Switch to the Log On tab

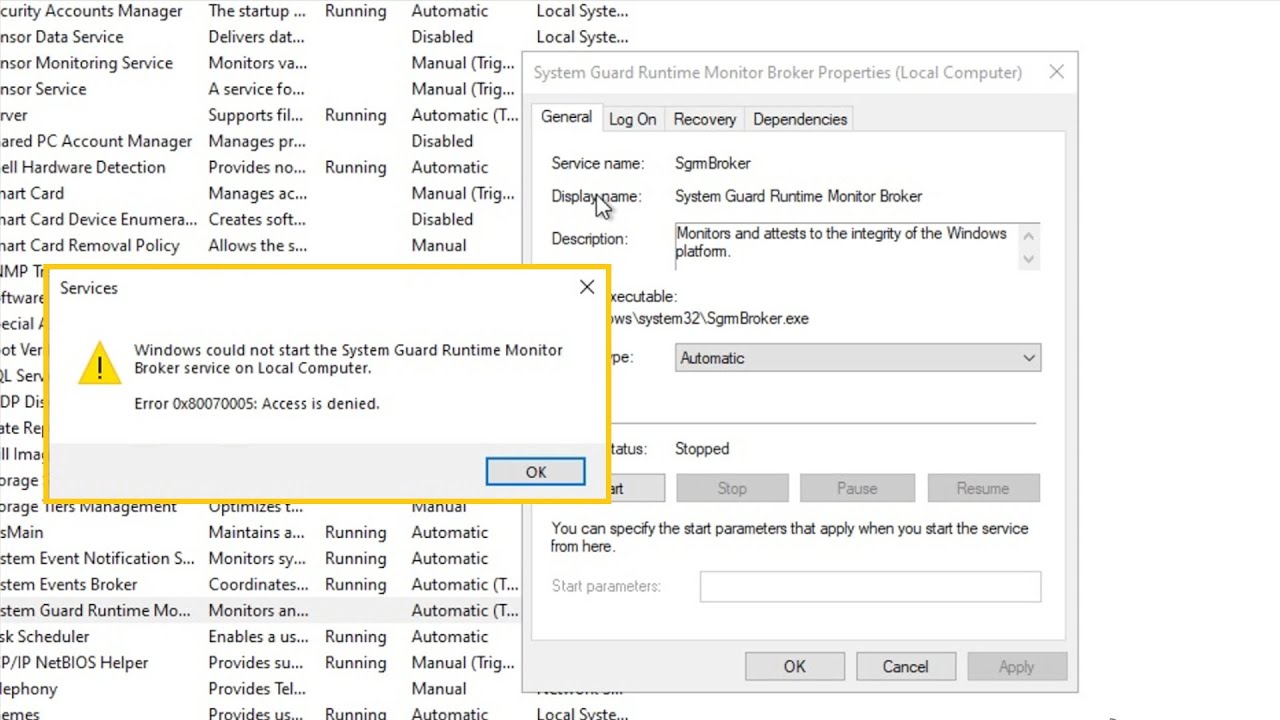tap(633, 119)
